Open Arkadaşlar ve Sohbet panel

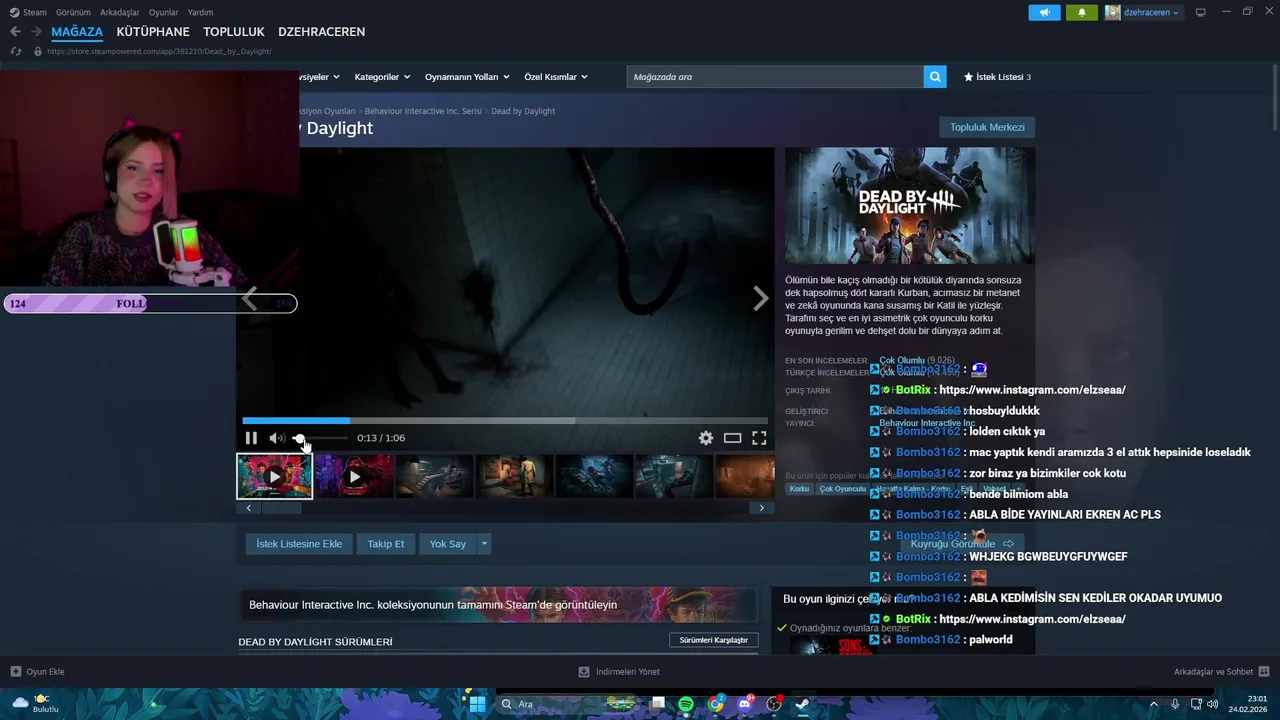[x=1221, y=672]
